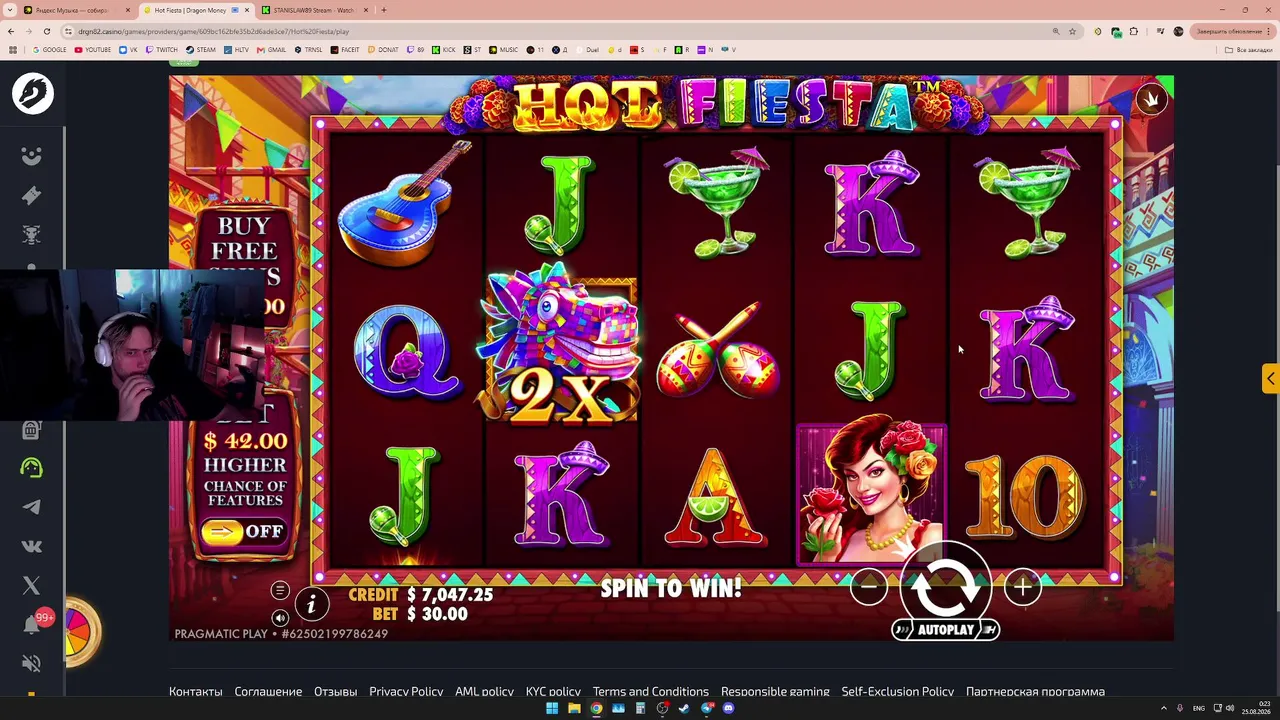Click the Buy Free Spins panel

[x=244, y=265]
